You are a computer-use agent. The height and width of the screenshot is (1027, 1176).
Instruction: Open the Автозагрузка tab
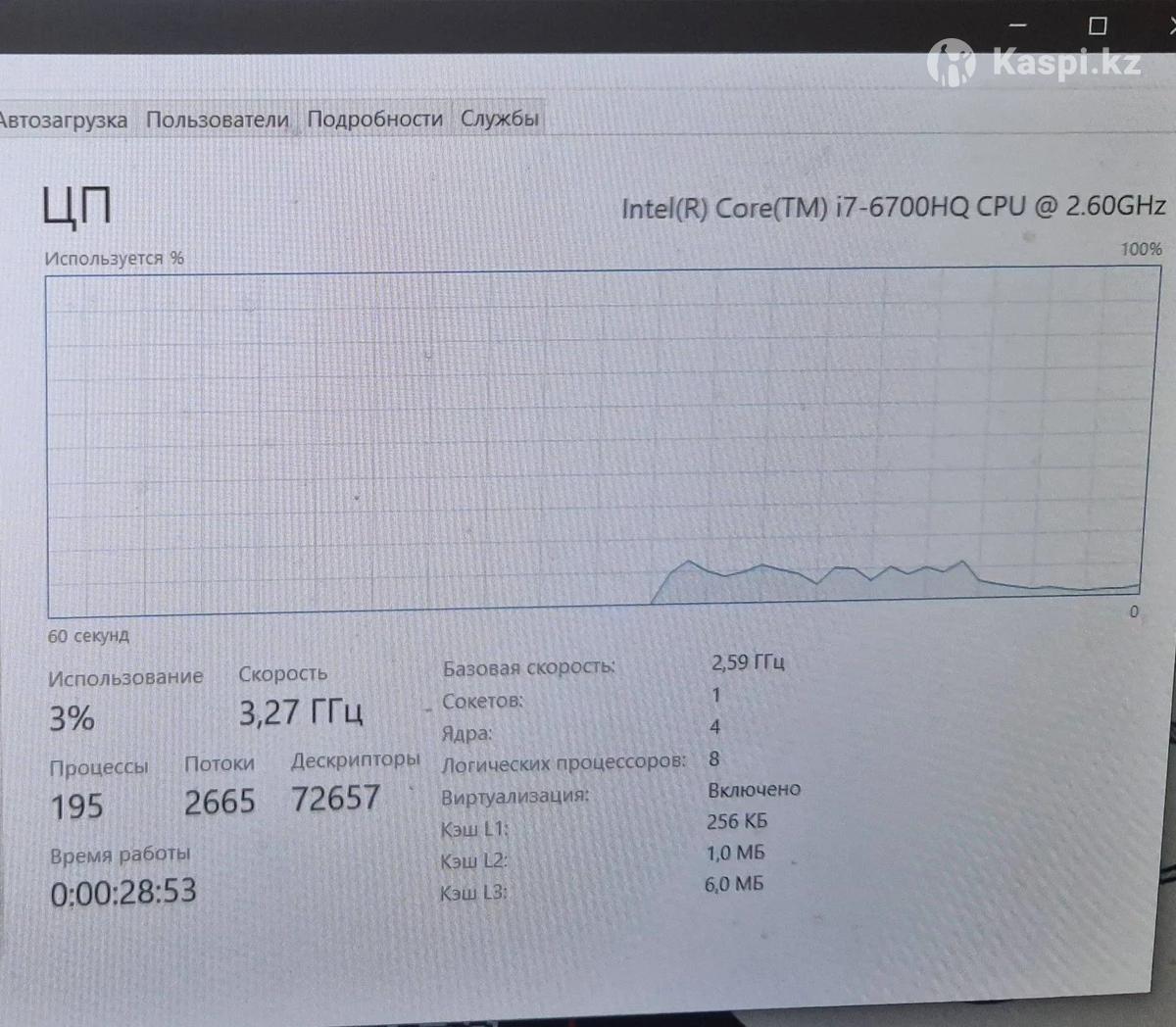(64, 121)
